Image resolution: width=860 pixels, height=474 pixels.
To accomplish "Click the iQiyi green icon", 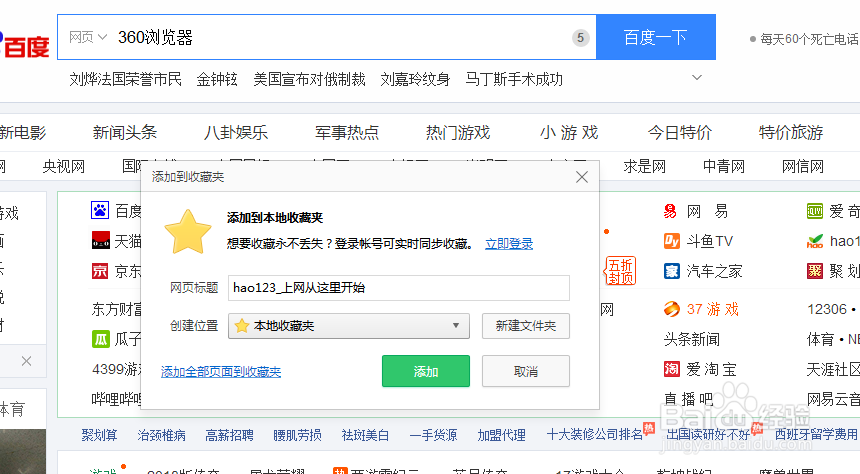I will 815,211.
